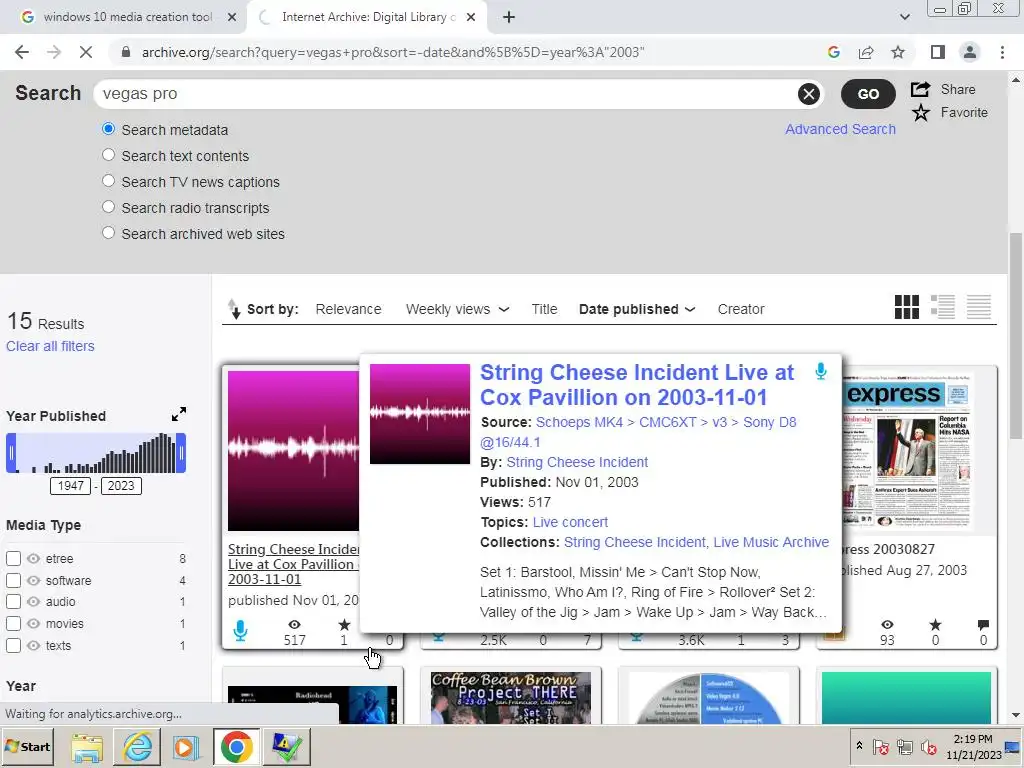Open Windows Media Player from the taskbar
Screen dimensions: 1024x768
point(186,746)
